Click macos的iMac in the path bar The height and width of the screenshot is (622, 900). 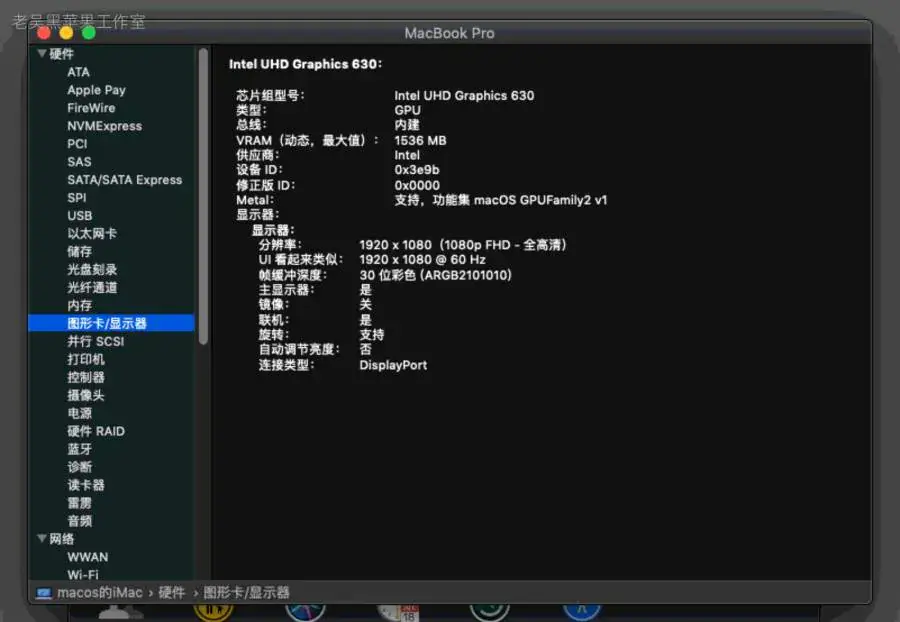(x=99, y=593)
